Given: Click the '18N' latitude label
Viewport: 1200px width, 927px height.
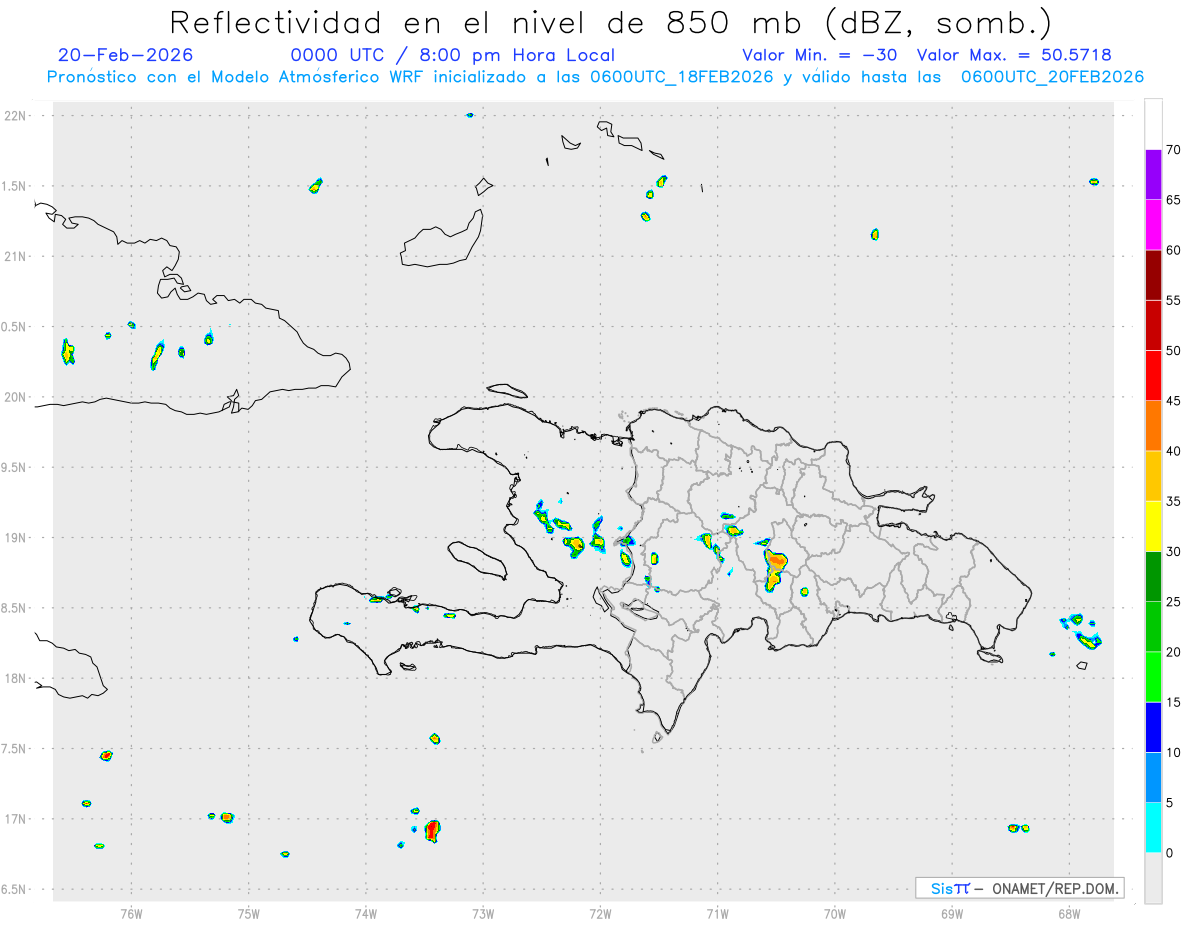Looking at the screenshot, I should 16,679.
